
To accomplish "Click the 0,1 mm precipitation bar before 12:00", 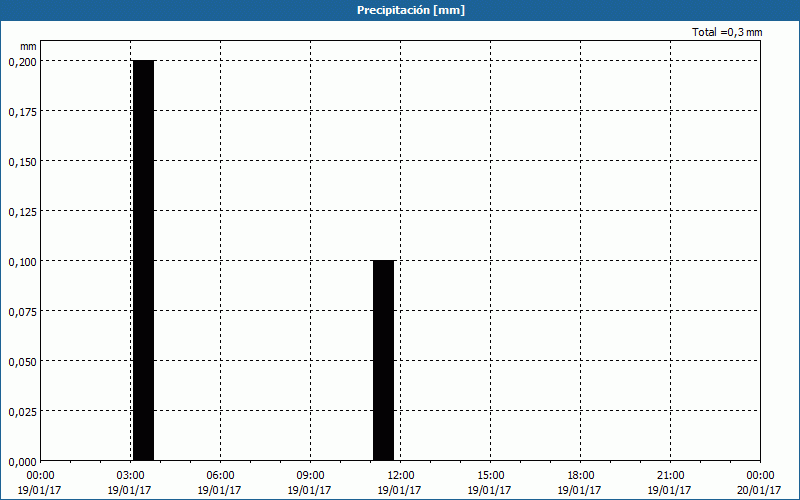I will coord(384,360).
